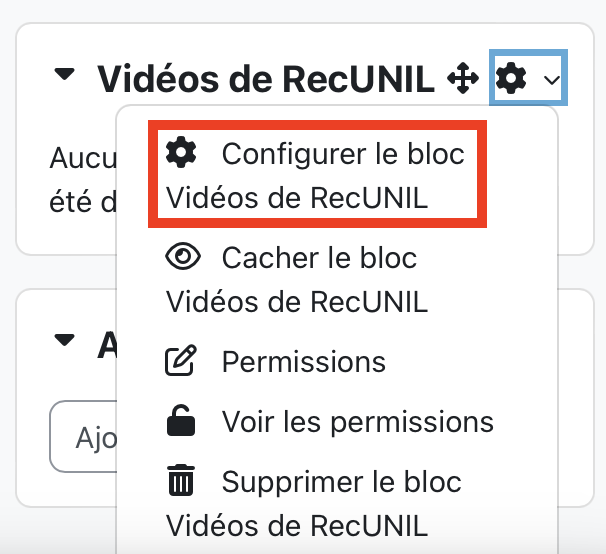Collapse the second block starting with "A"
606x554 pixels.
point(65,341)
